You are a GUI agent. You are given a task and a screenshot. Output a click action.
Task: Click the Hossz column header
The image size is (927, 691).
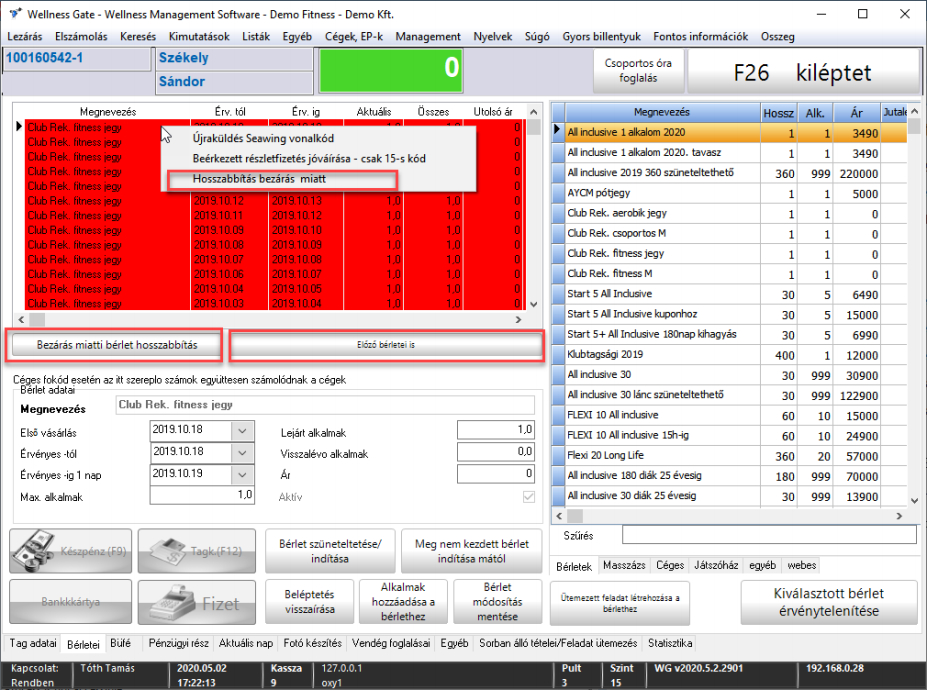pos(779,112)
